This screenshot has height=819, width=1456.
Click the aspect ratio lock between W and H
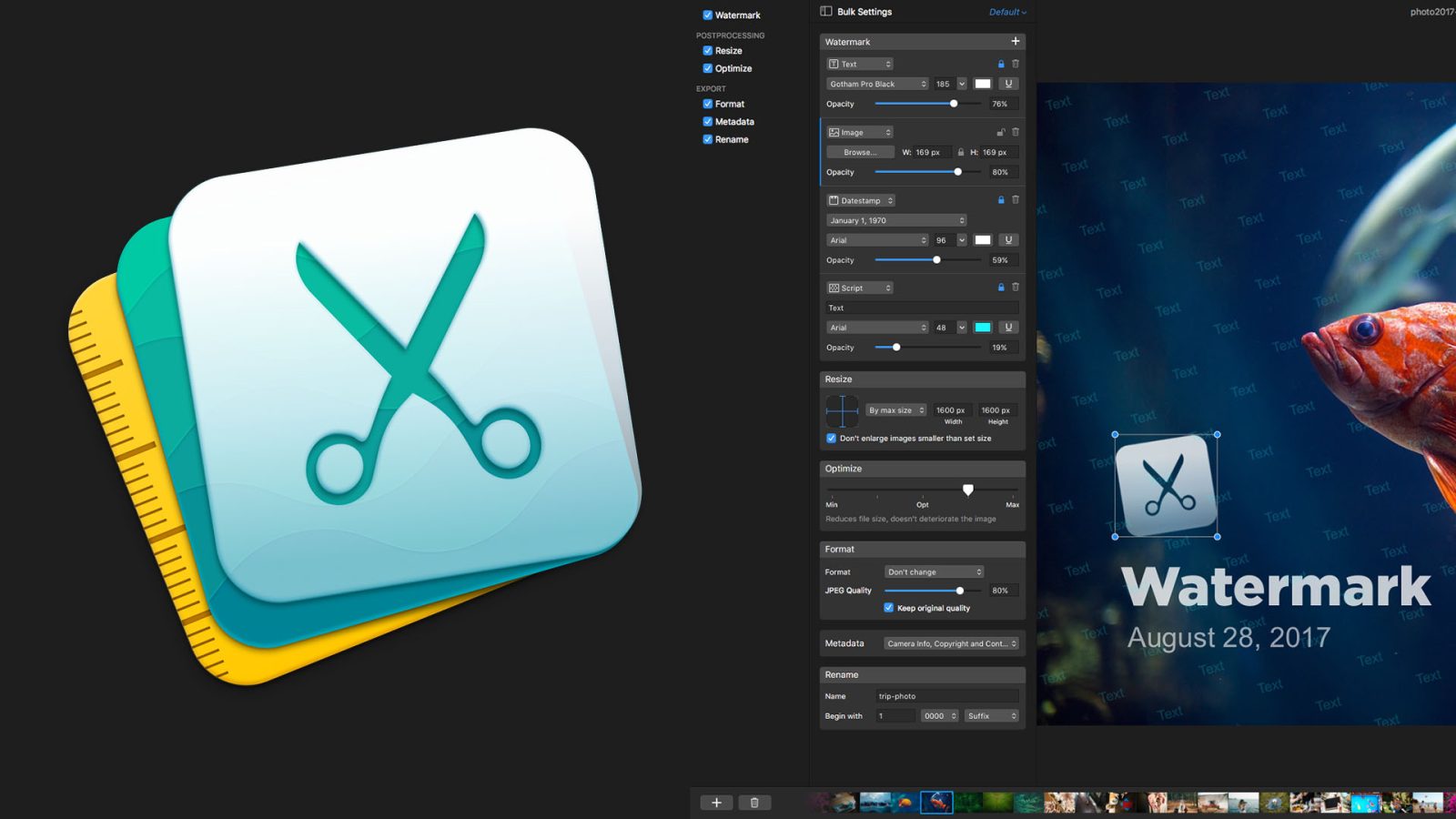click(x=961, y=153)
